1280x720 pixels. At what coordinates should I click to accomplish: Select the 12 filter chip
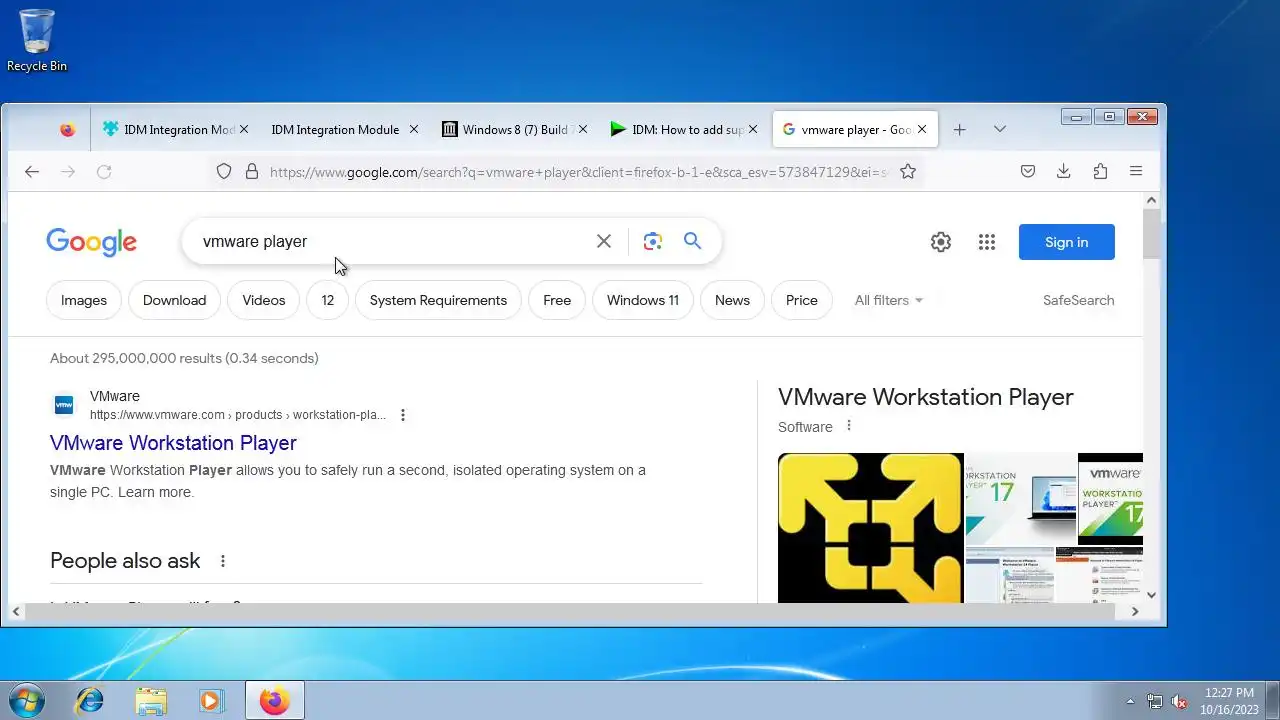click(x=327, y=300)
